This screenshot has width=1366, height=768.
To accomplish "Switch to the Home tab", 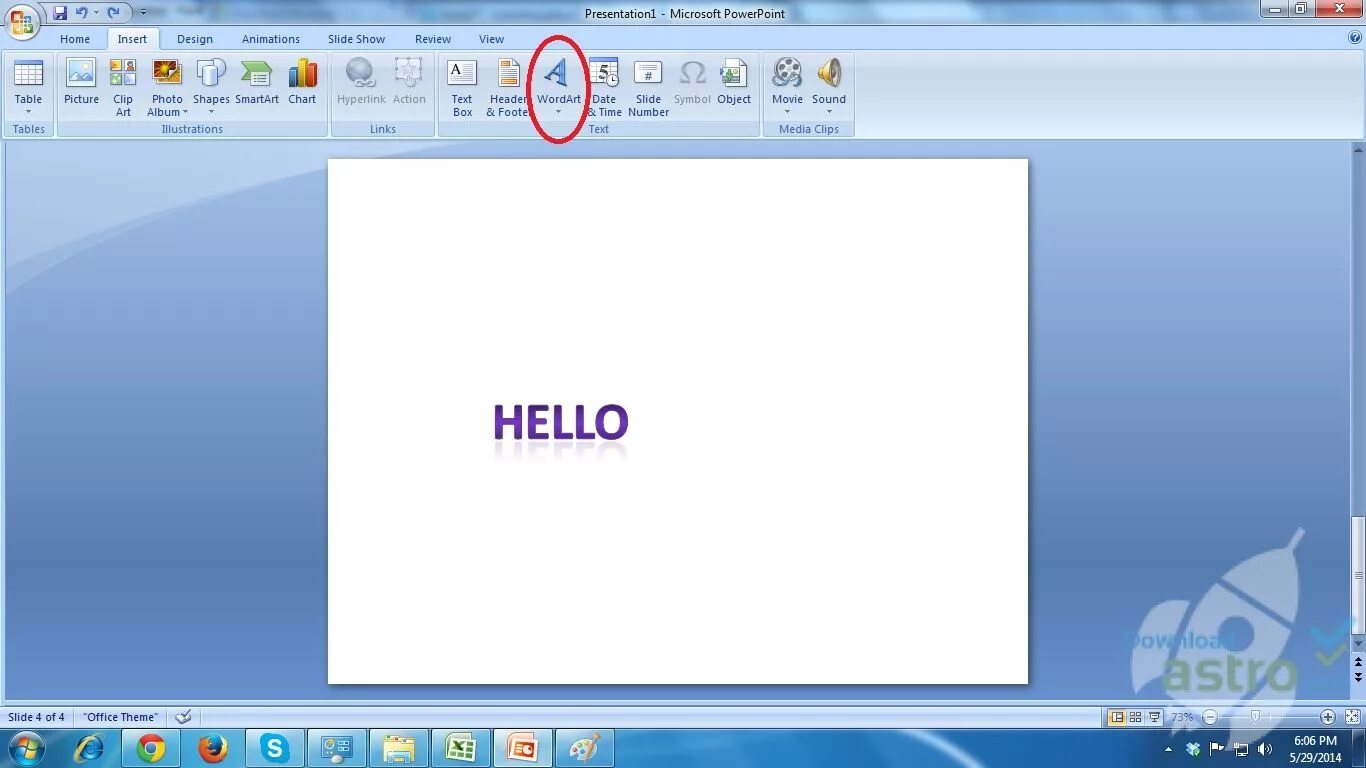I will (75, 39).
